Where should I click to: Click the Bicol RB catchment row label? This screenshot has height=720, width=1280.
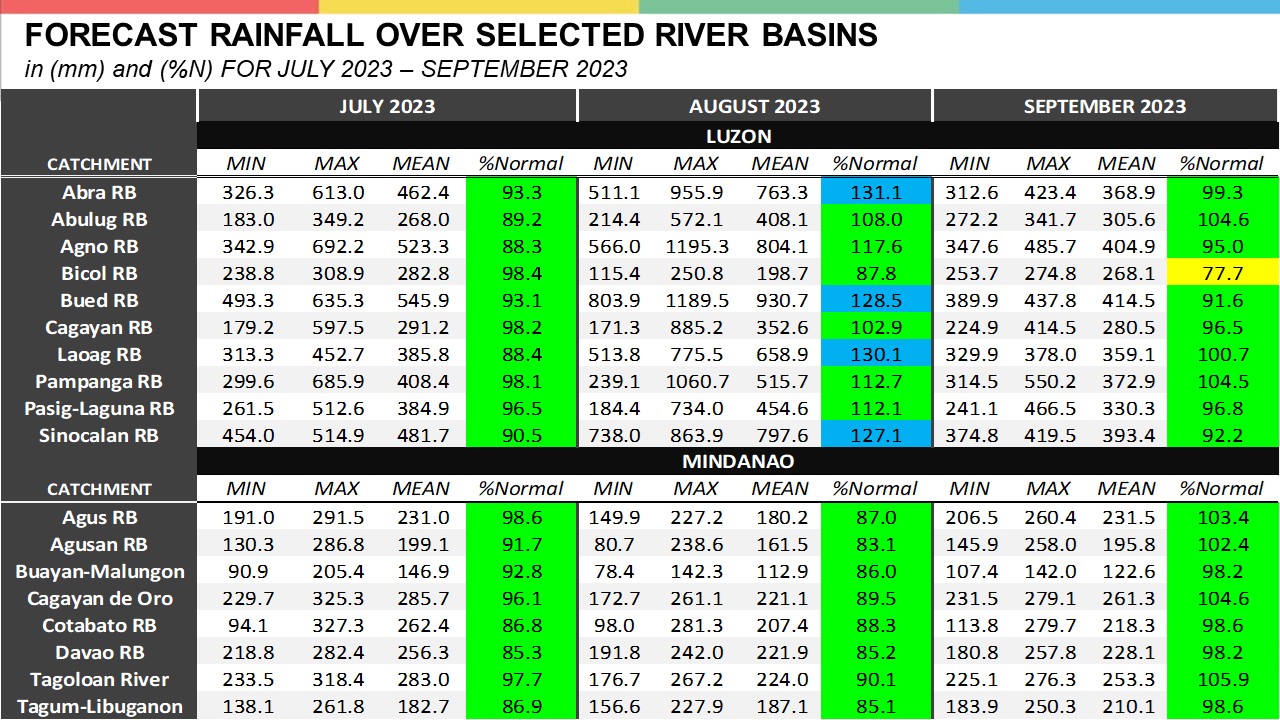[99, 273]
